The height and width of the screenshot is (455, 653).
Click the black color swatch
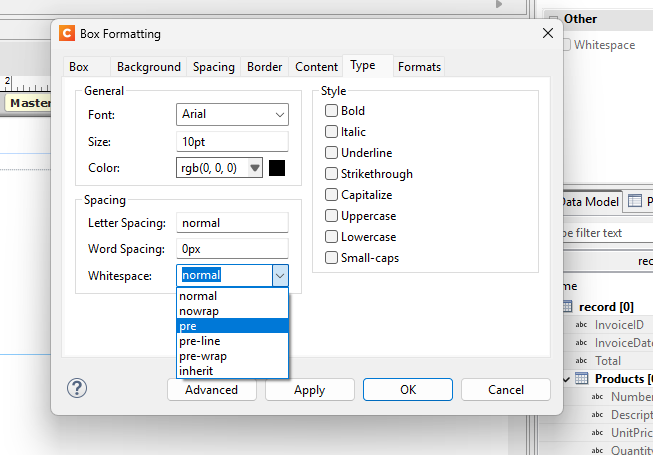pyautogui.click(x=277, y=168)
